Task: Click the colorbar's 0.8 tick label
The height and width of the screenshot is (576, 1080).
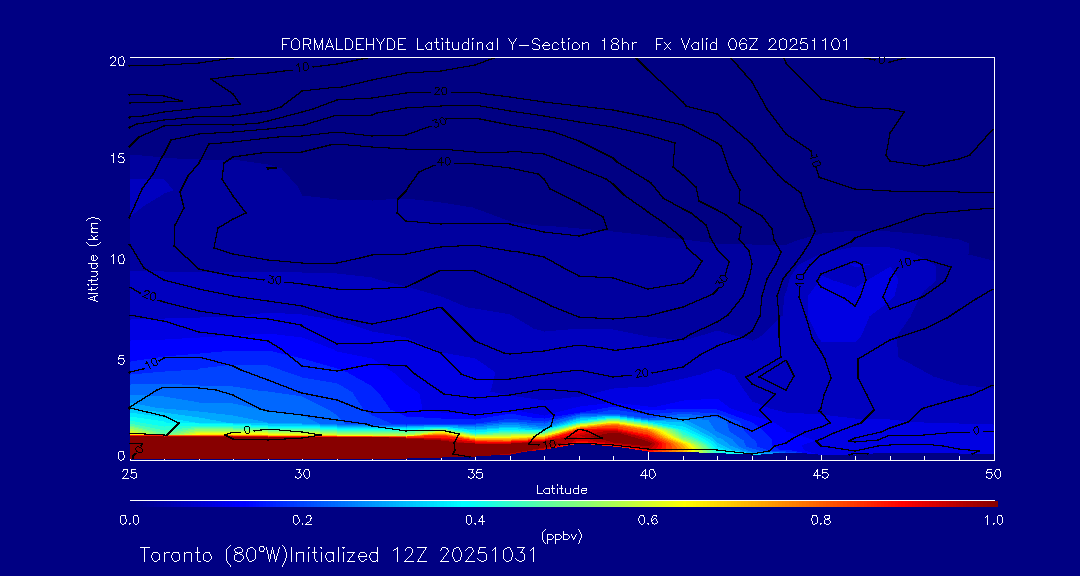Action: click(821, 520)
